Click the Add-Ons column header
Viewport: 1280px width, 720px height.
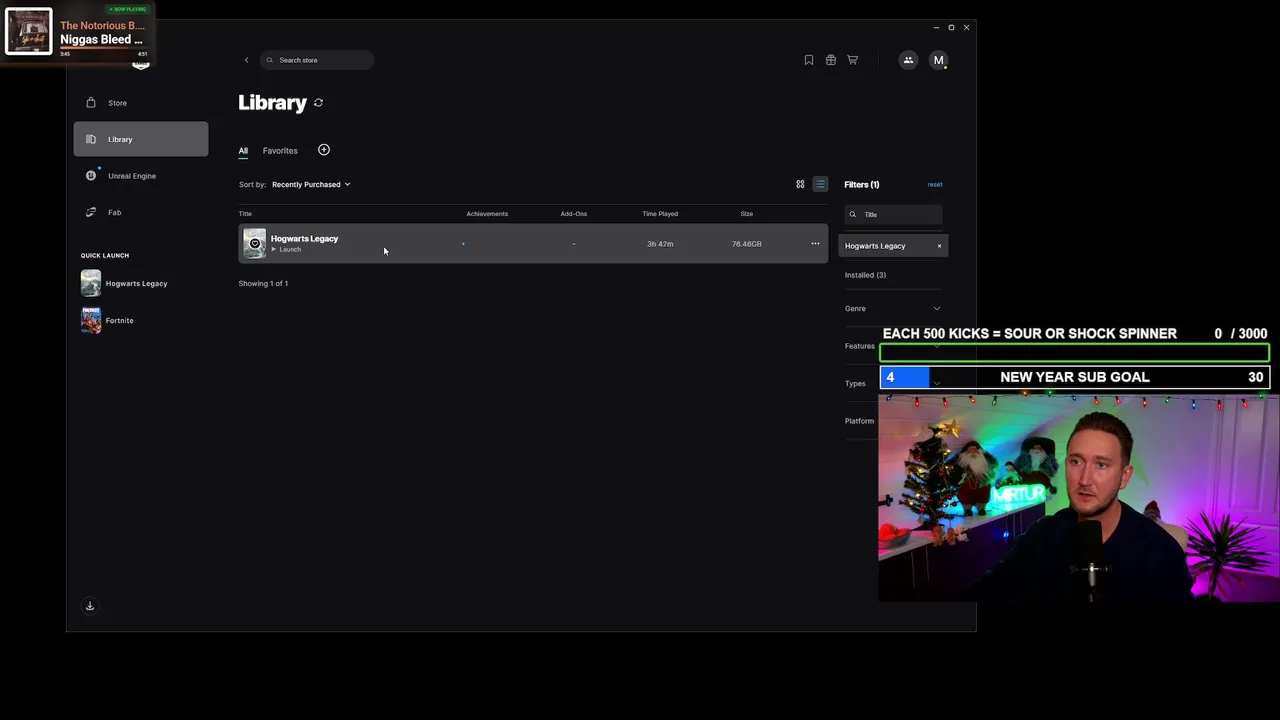(x=573, y=214)
